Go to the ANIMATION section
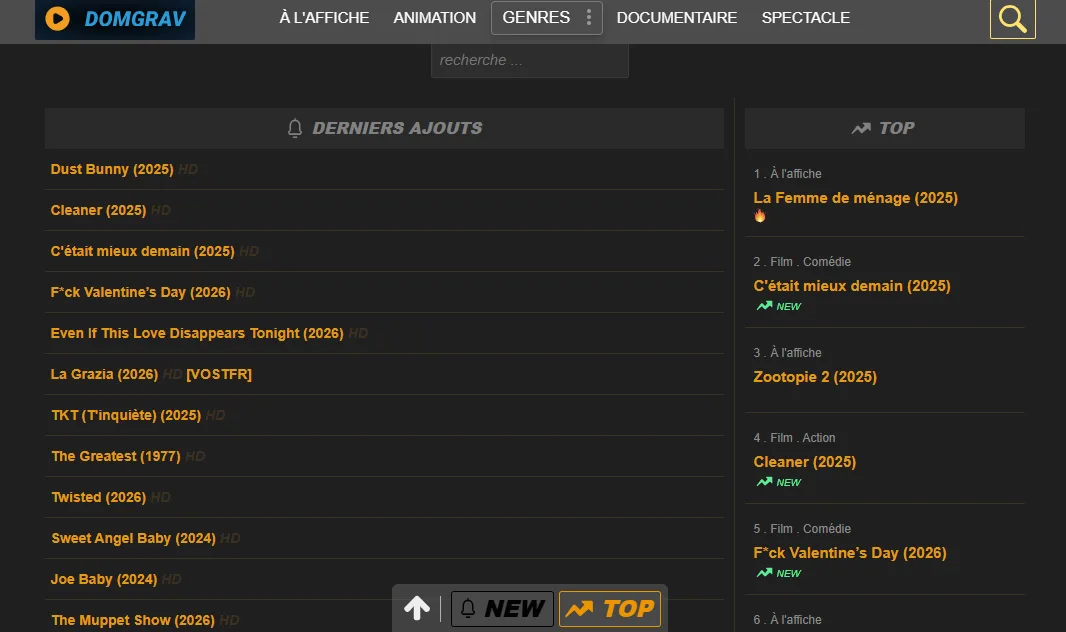 (434, 18)
